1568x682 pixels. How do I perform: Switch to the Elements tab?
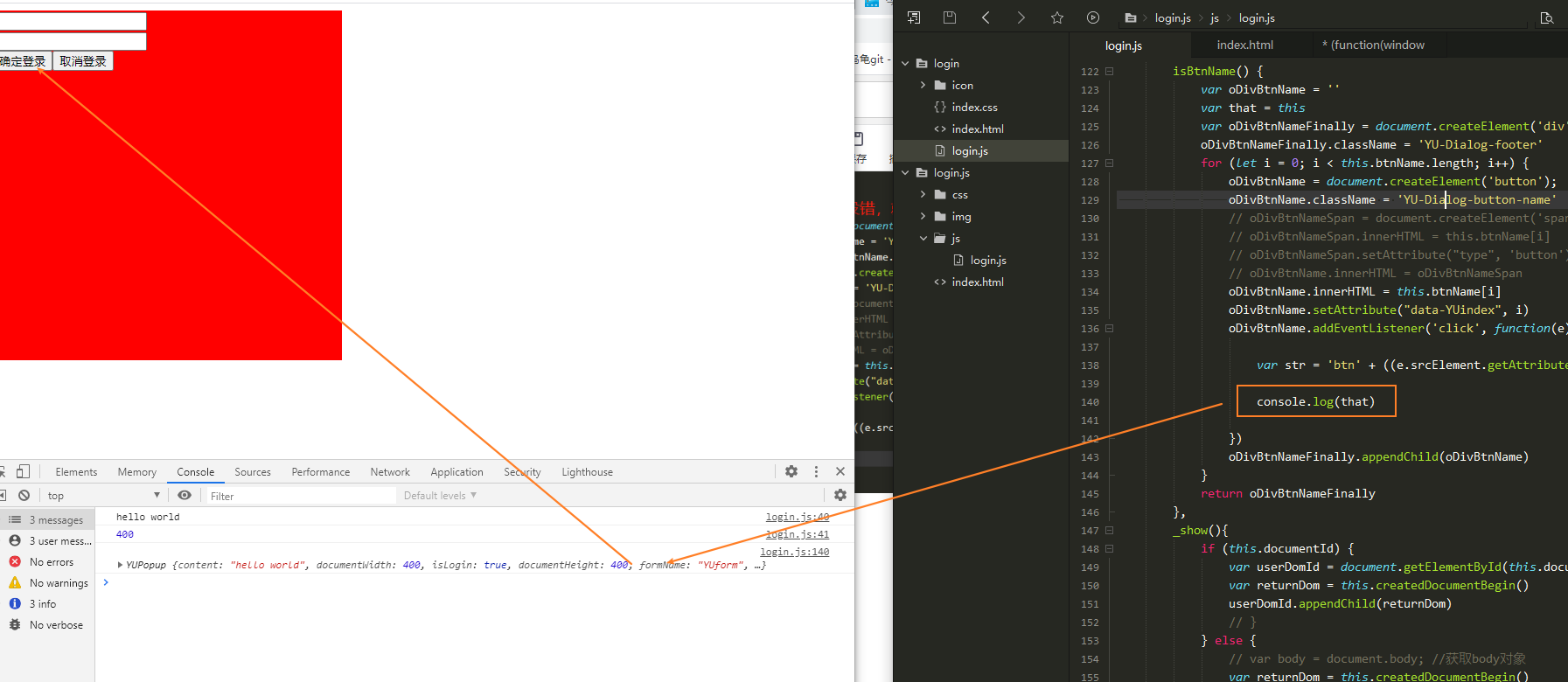(x=76, y=471)
